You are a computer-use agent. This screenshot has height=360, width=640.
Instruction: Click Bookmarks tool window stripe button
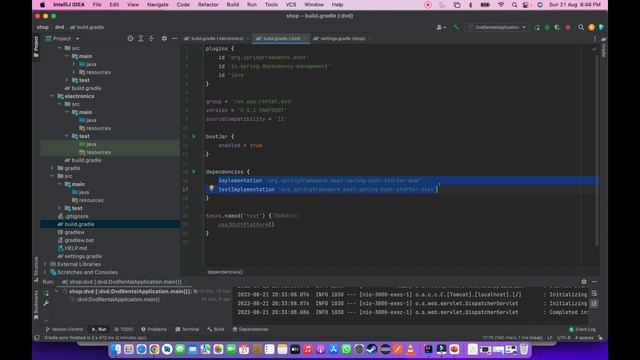(36, 305)
